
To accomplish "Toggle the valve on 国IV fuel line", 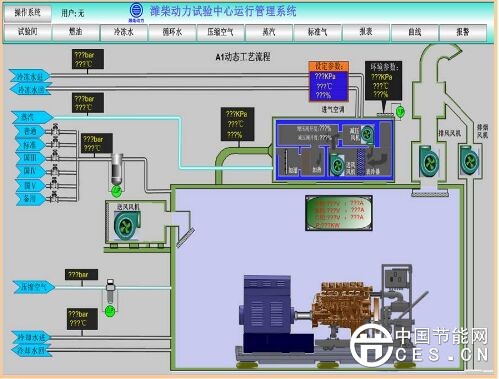I will 55,171.
